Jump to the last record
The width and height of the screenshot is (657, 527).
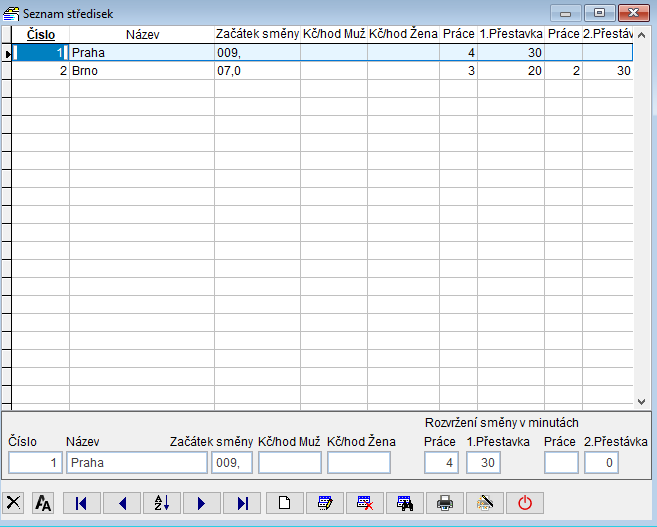(242, 503)
